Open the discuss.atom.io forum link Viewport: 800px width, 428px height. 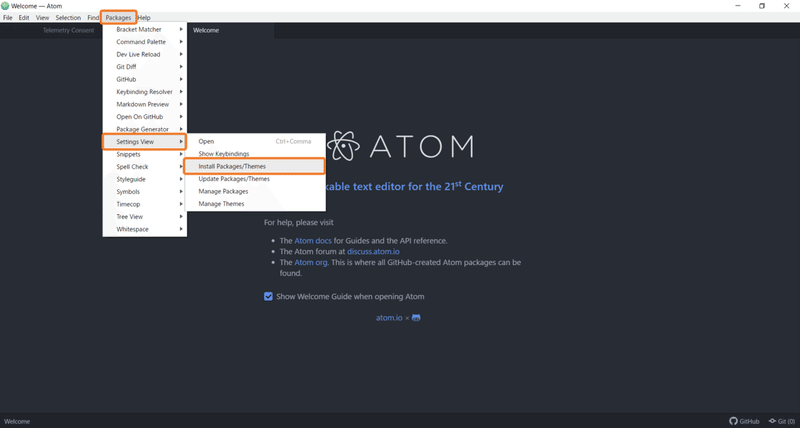[373, 251]
